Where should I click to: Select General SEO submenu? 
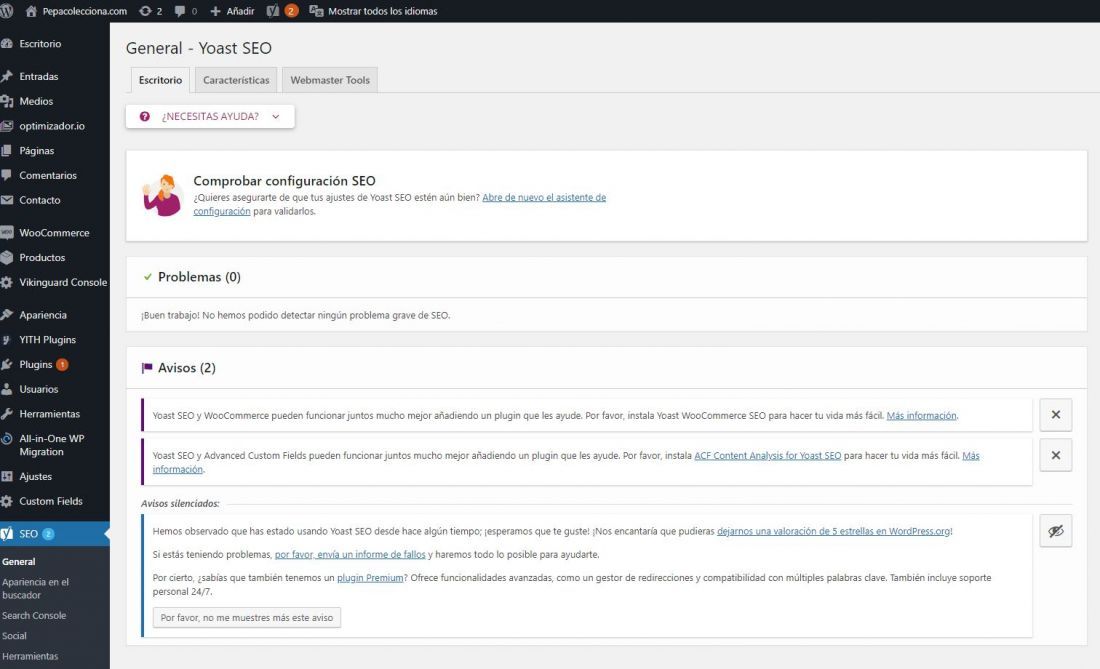click(19, 562)
